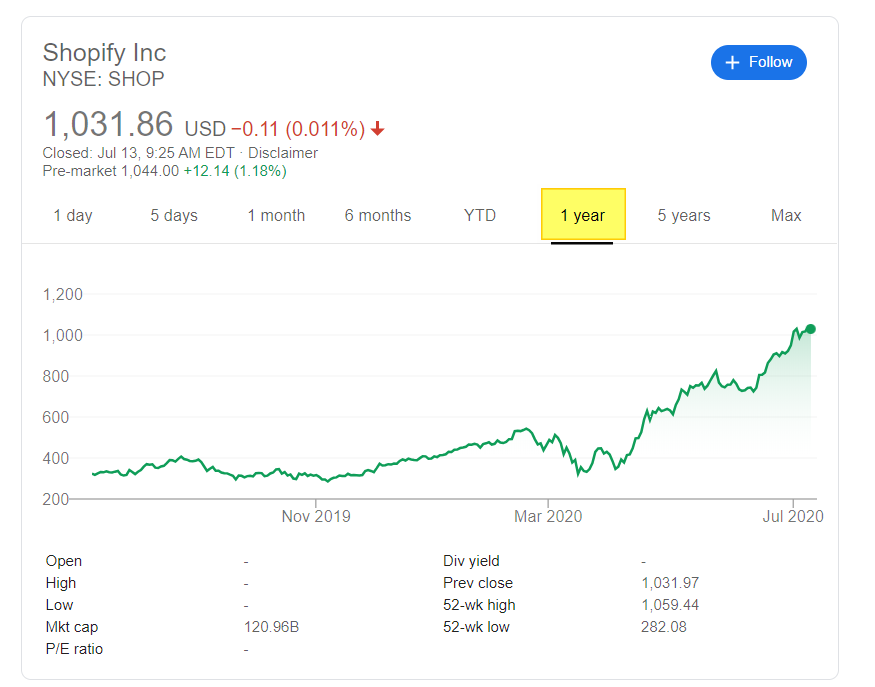Screen dimensions: 875x687
Task: Click the +12.14 (1.18%) pre-market change
Action: coord(235,171)
